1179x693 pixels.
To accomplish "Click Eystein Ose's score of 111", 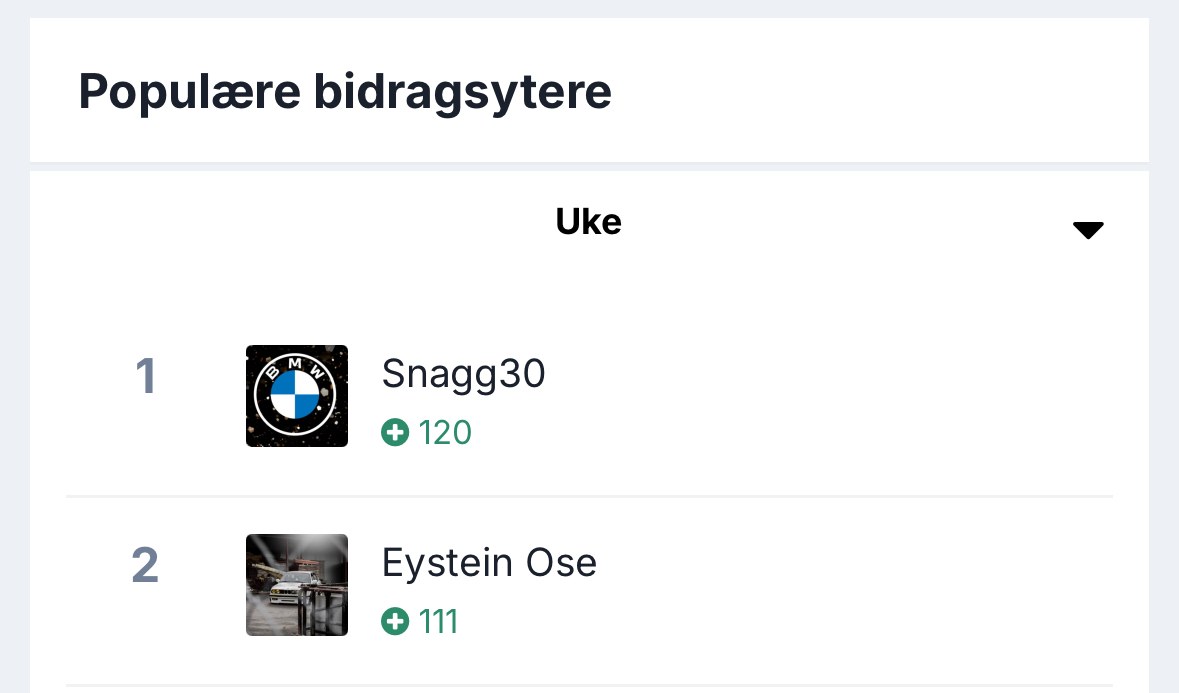I will click(438, 622).
